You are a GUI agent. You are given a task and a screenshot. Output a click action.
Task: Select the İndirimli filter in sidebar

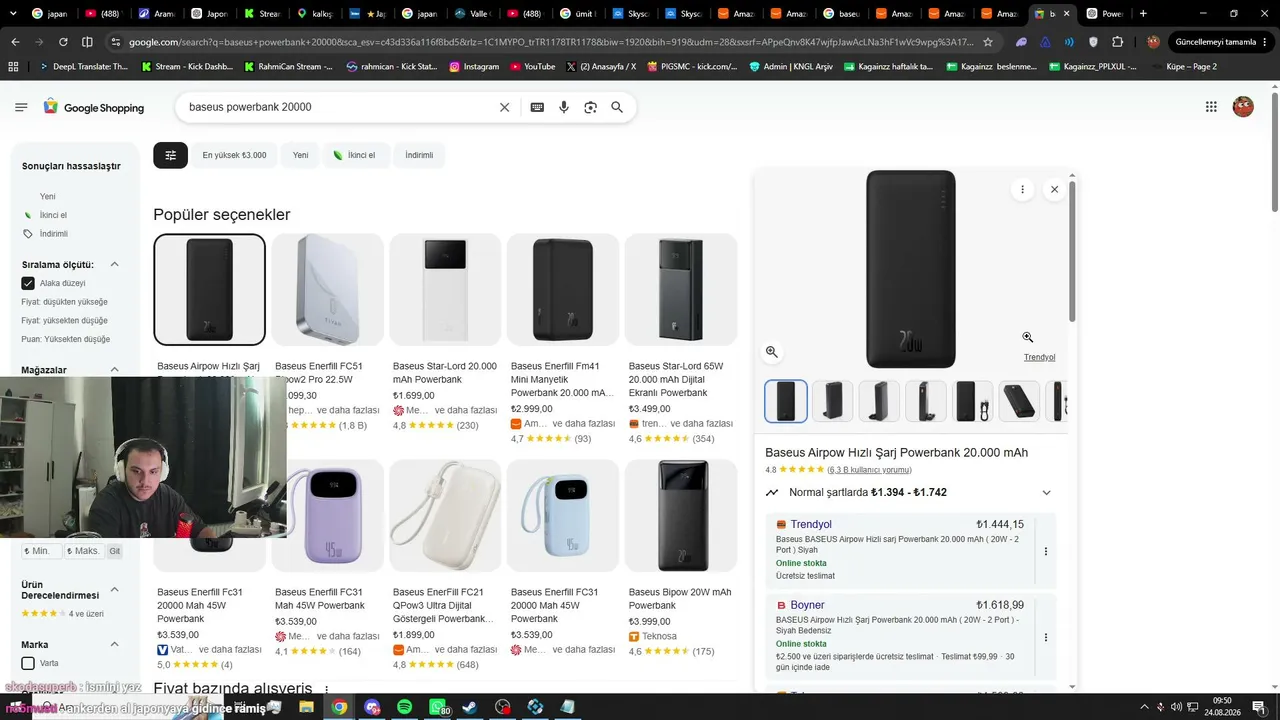coord(54,234)
